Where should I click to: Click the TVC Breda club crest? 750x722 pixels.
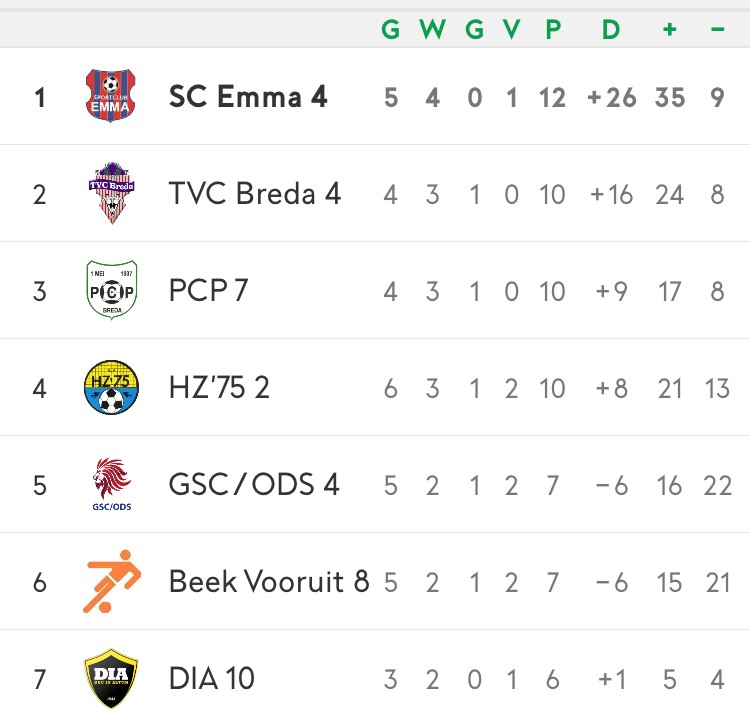111,193
